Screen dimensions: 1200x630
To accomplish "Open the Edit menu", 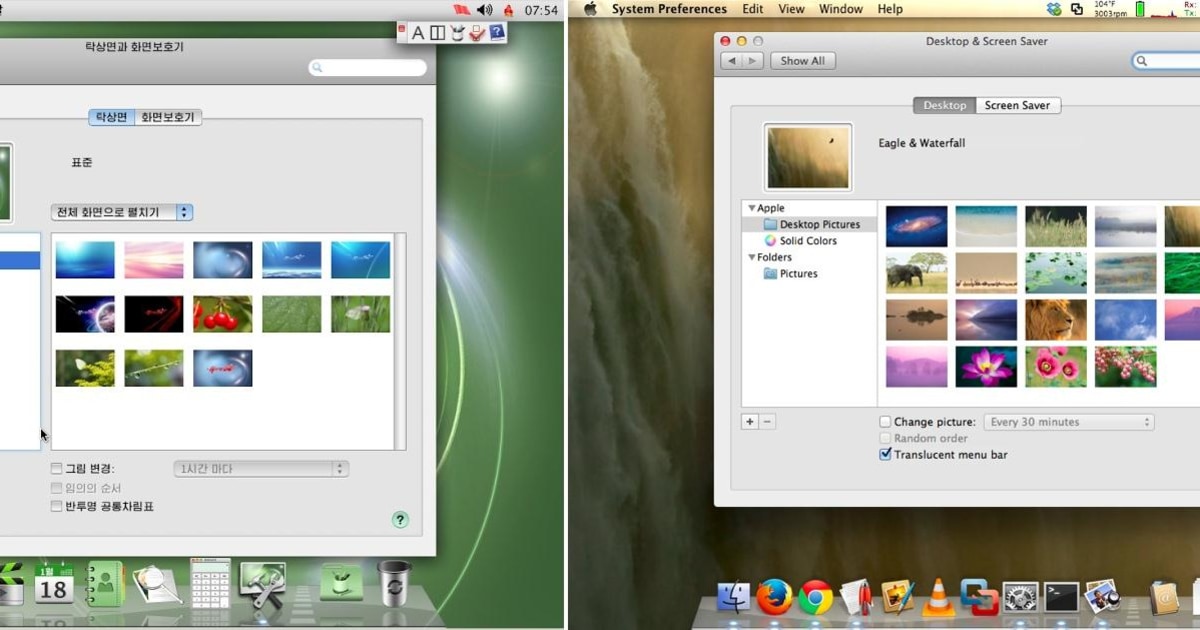I will [753, 9].
